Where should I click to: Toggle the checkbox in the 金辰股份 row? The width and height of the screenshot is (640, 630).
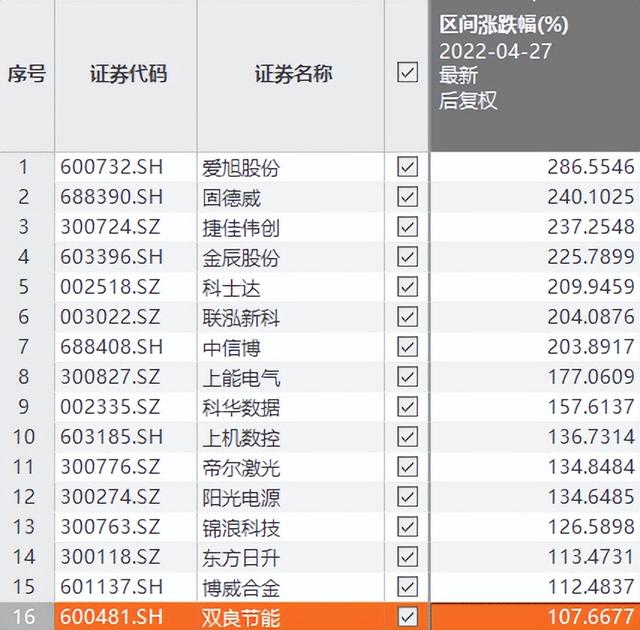click(x=407, y=257)
